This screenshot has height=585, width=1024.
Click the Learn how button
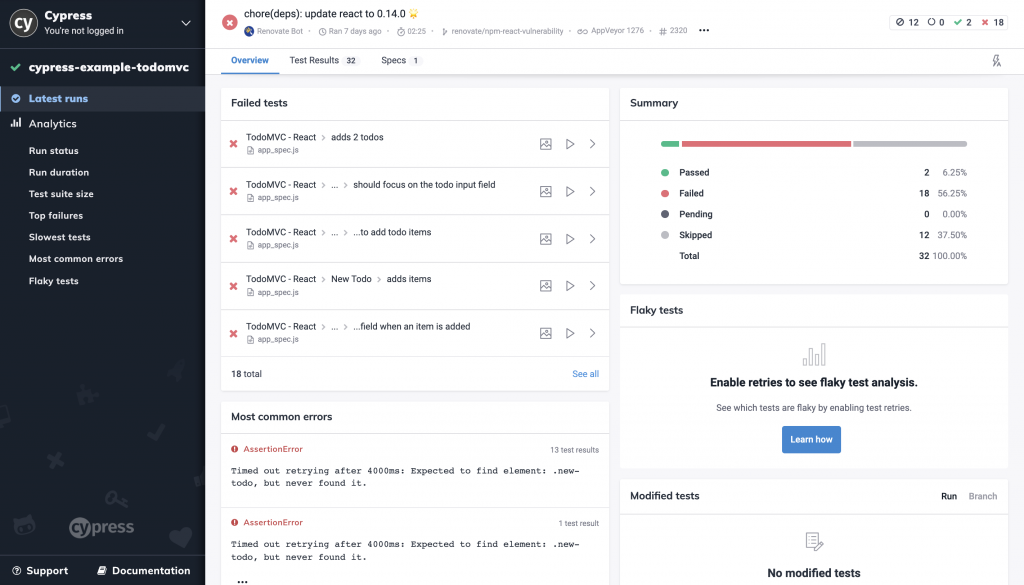point(811,439)
